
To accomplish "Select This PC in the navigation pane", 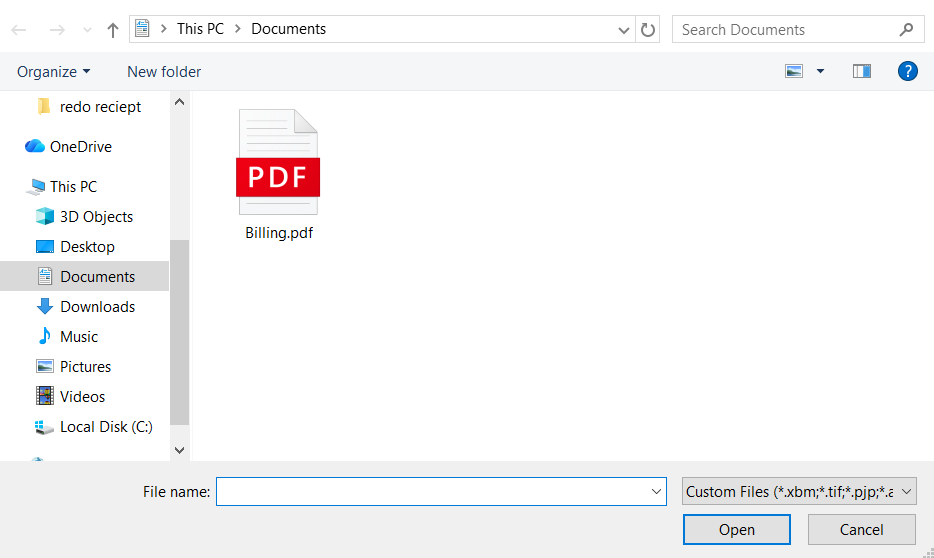I will pyautogui.click(x=73, y=186).
